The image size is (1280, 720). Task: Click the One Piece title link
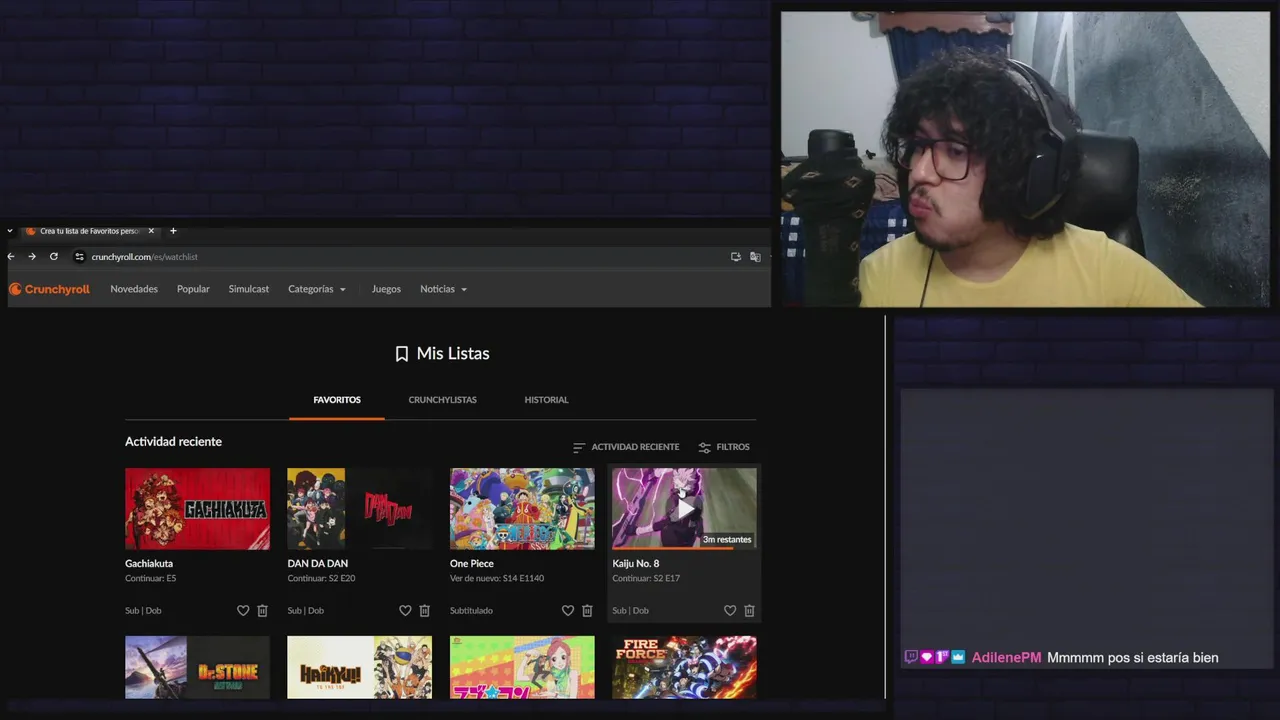click(x=472, y=564)
